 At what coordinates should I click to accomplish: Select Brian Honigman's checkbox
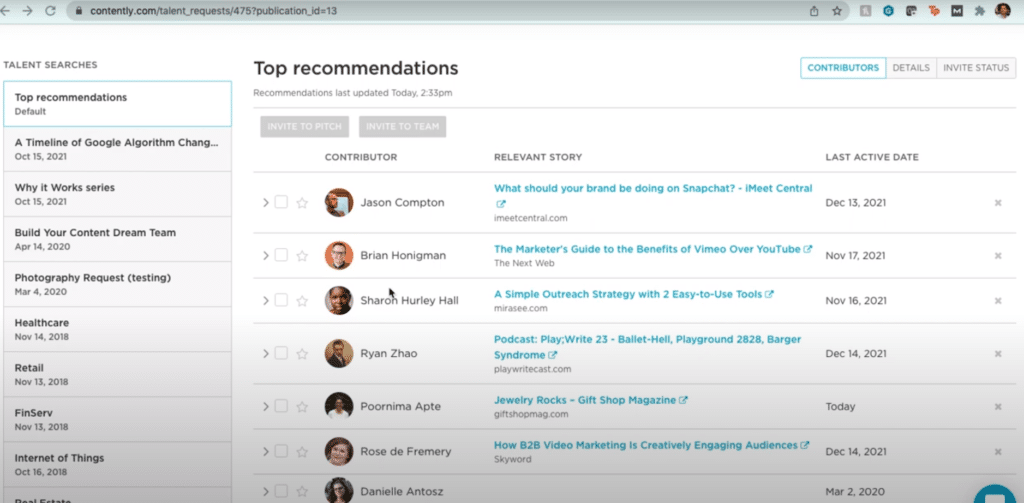pyautogui.click(x=281, y=255)
